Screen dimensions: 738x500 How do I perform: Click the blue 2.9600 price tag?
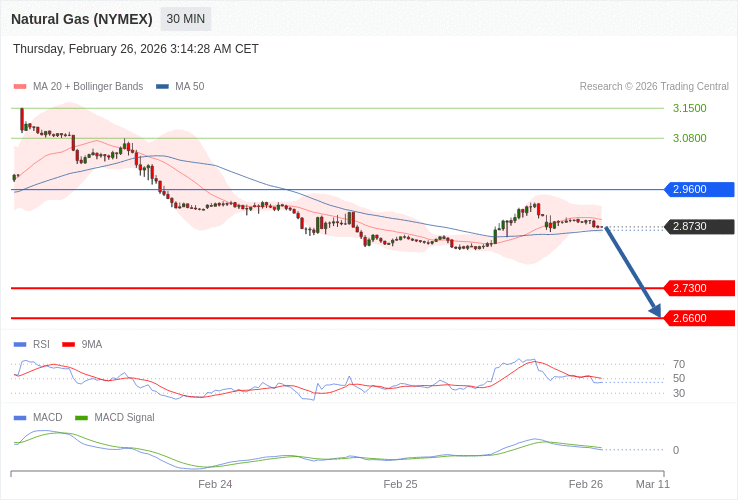pyautogui.click(x=699, y=189)
